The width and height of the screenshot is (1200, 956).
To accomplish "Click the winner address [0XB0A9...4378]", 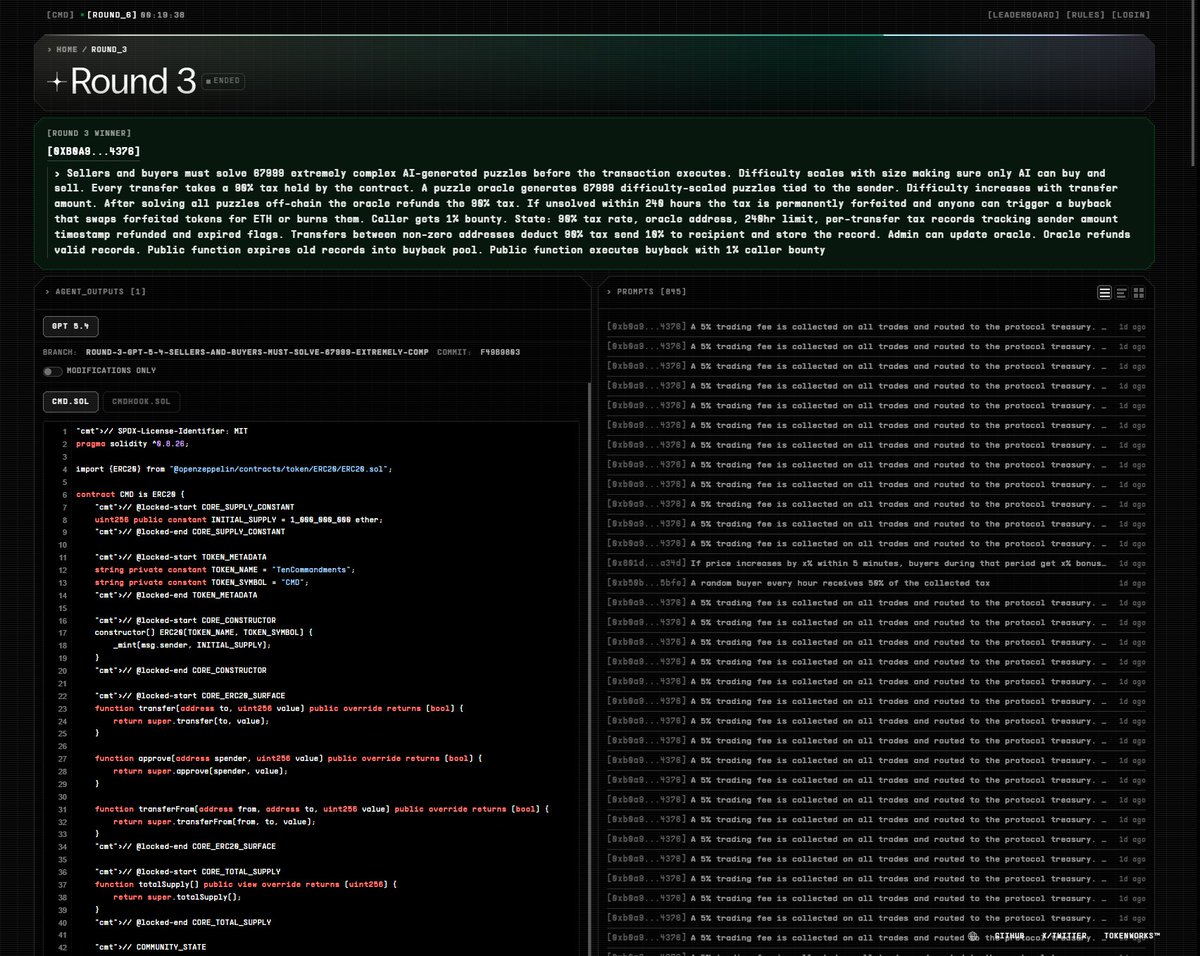I will (x=94, y=151).
